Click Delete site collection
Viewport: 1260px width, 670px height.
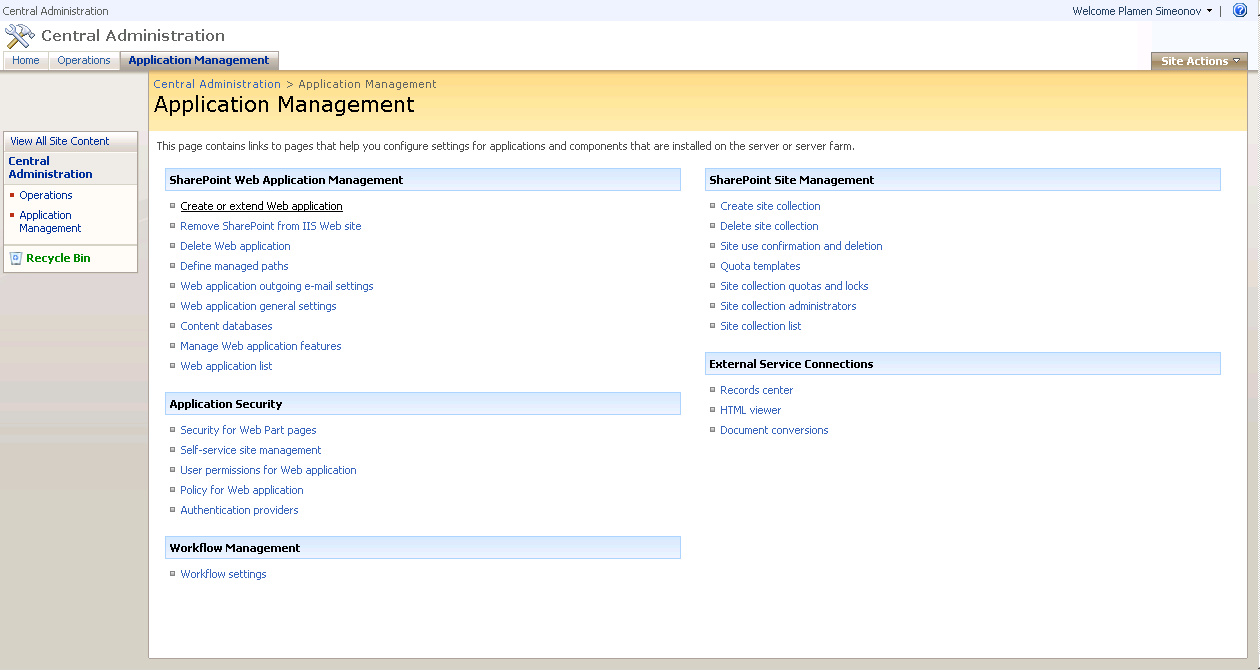769,226
